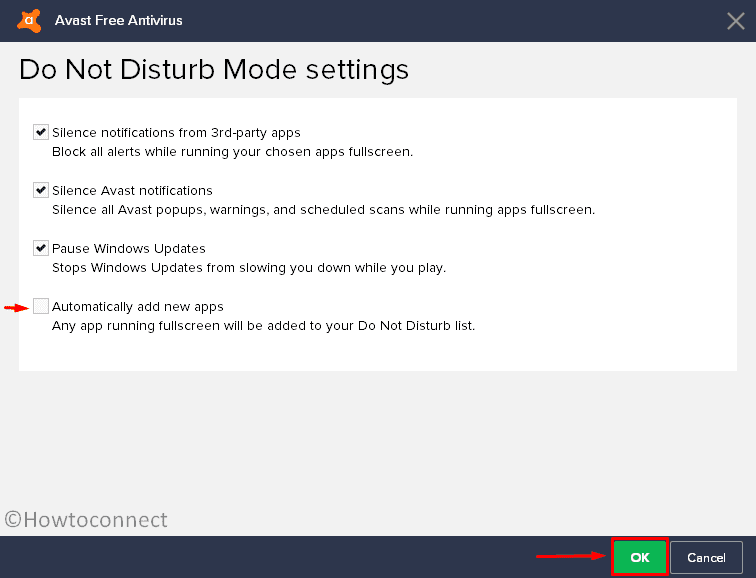This screenshot has height=578, width=756.
Task: Click 'Silence all Avast popups, warnings' description
Action: click(x=324, y=210)
